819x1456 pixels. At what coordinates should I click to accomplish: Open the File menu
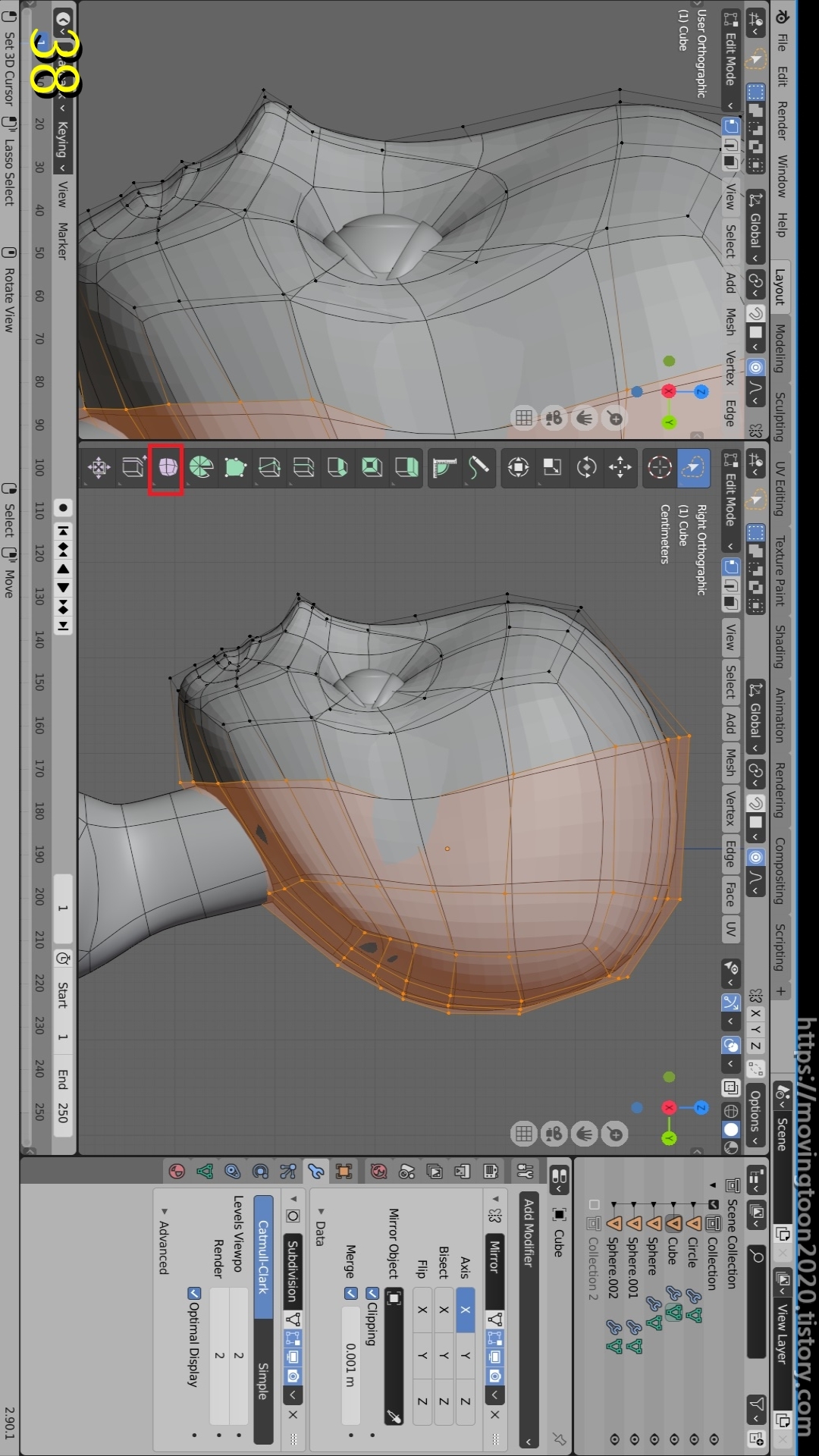[x=782, y=42]
